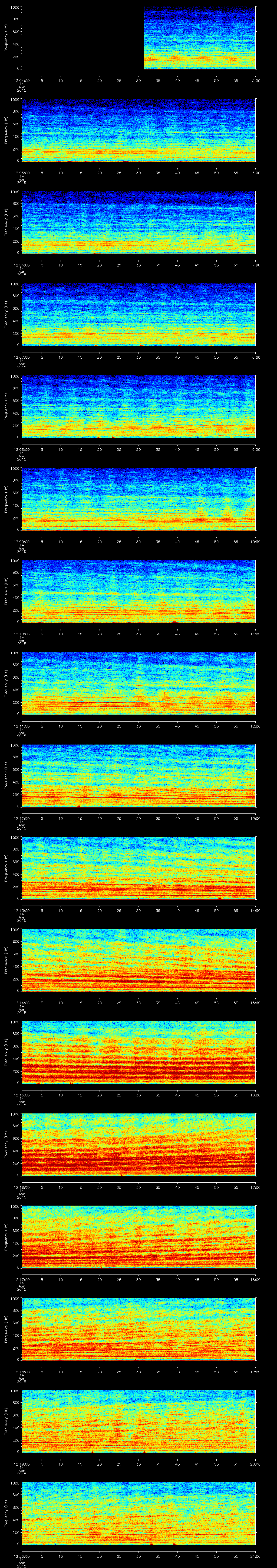Click the spectrogram plot starting at 12:09:00

tap(139, 499)
